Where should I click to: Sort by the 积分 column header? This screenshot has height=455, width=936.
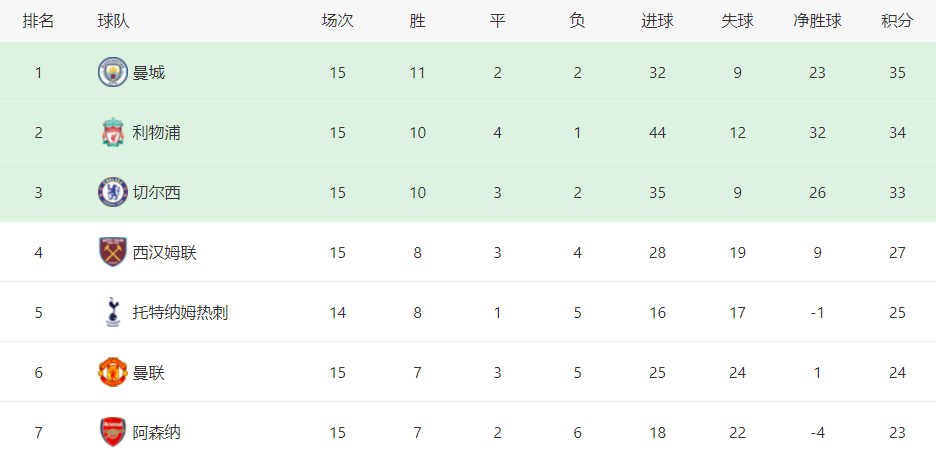point(897,21)
